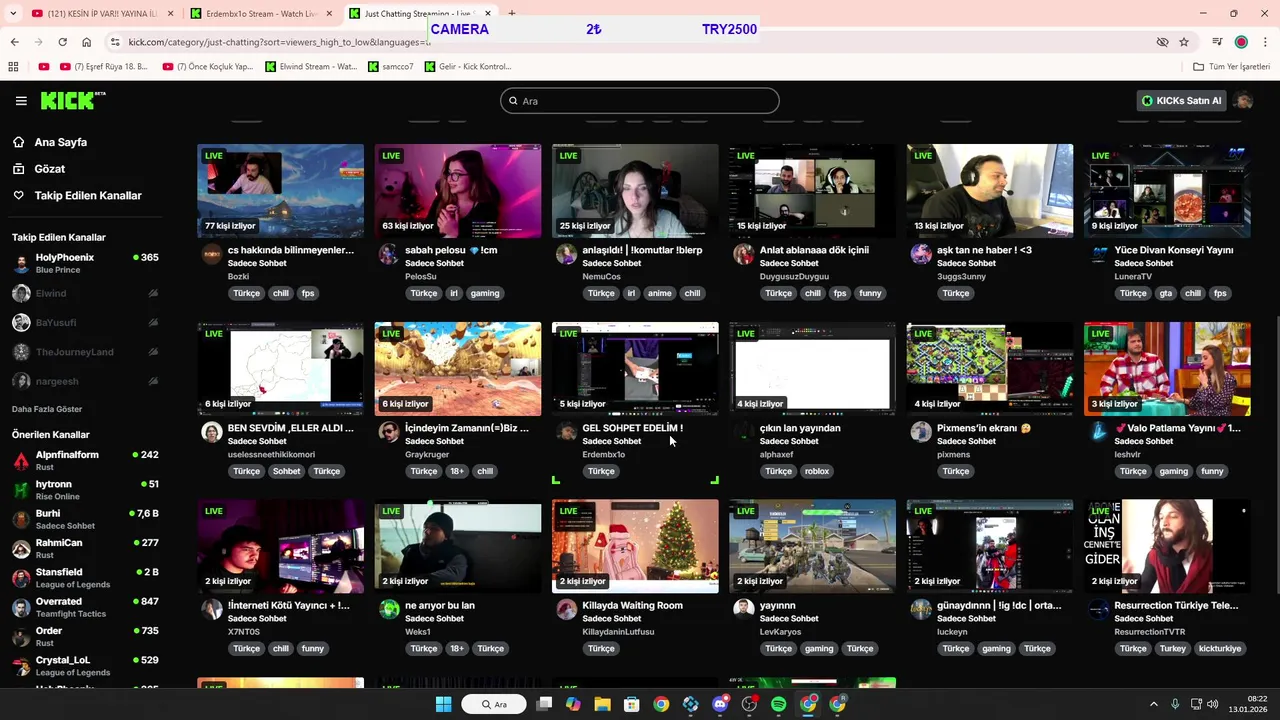Click the Ara search field on Kick

pos(640,101)
